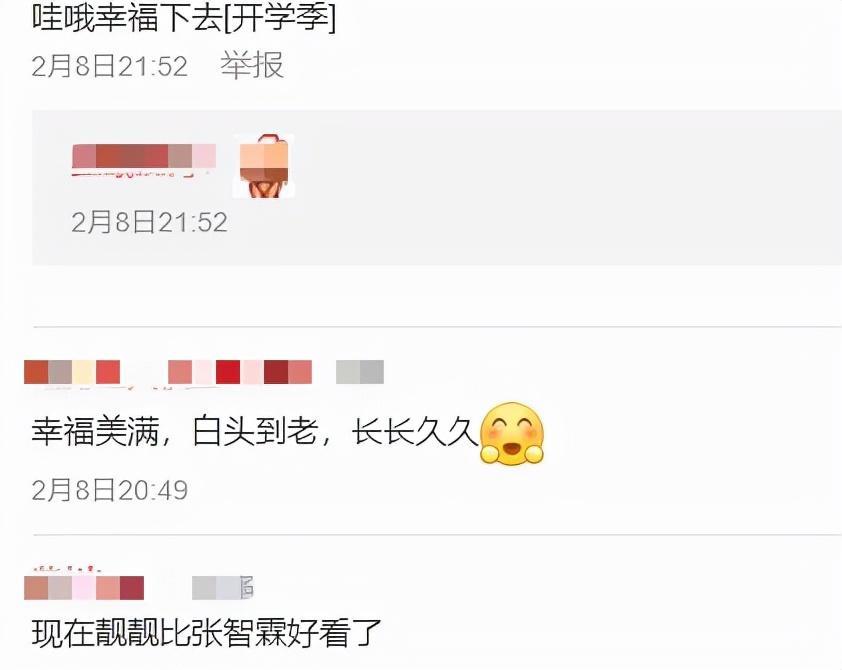
Task: Select the 哇哦幸福下去 comment text
Action: point(127,19)
